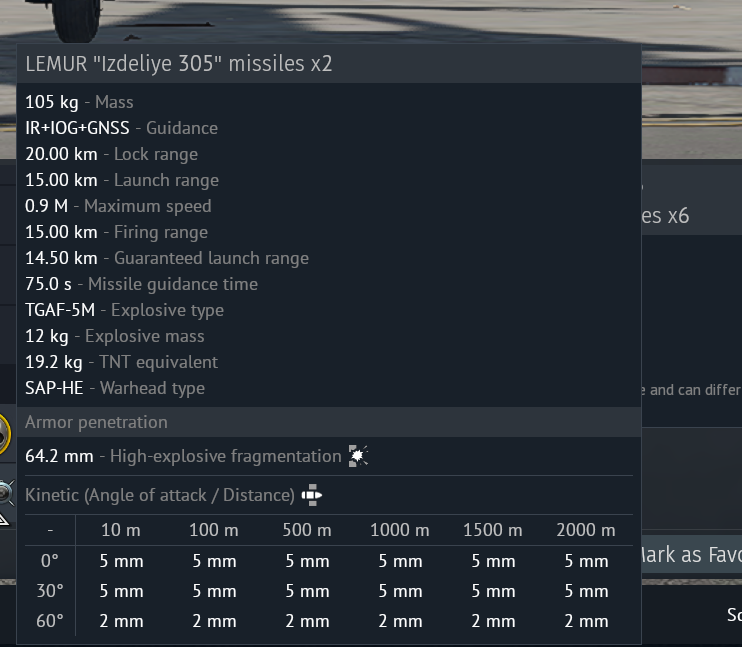The height and width of the screenshot is (647, 742).
Task: Click the 60° angle row label
Action: (x=50, y=621)
